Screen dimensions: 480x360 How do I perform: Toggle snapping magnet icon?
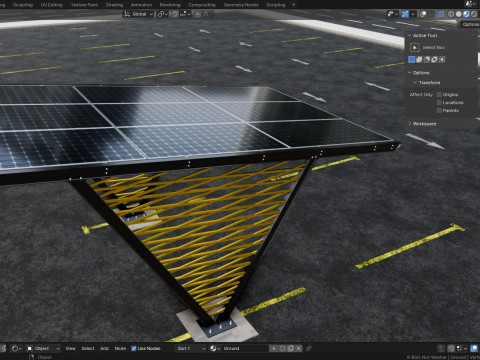[175, 14]
